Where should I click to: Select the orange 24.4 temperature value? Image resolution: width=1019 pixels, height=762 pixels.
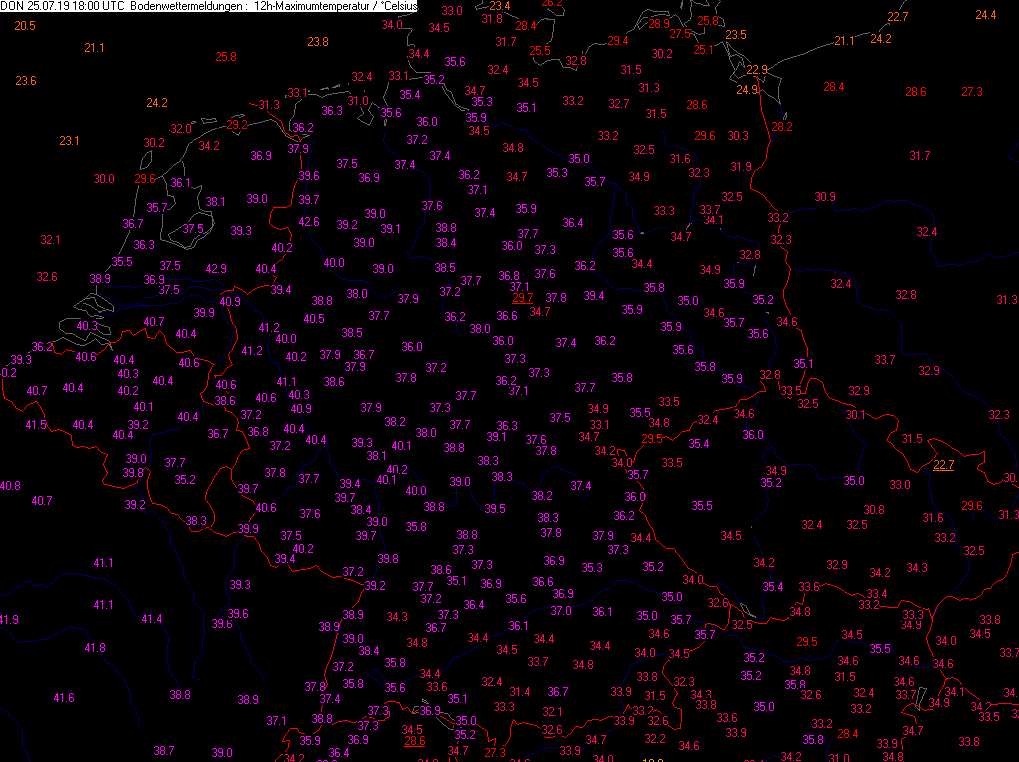(986, 15)
